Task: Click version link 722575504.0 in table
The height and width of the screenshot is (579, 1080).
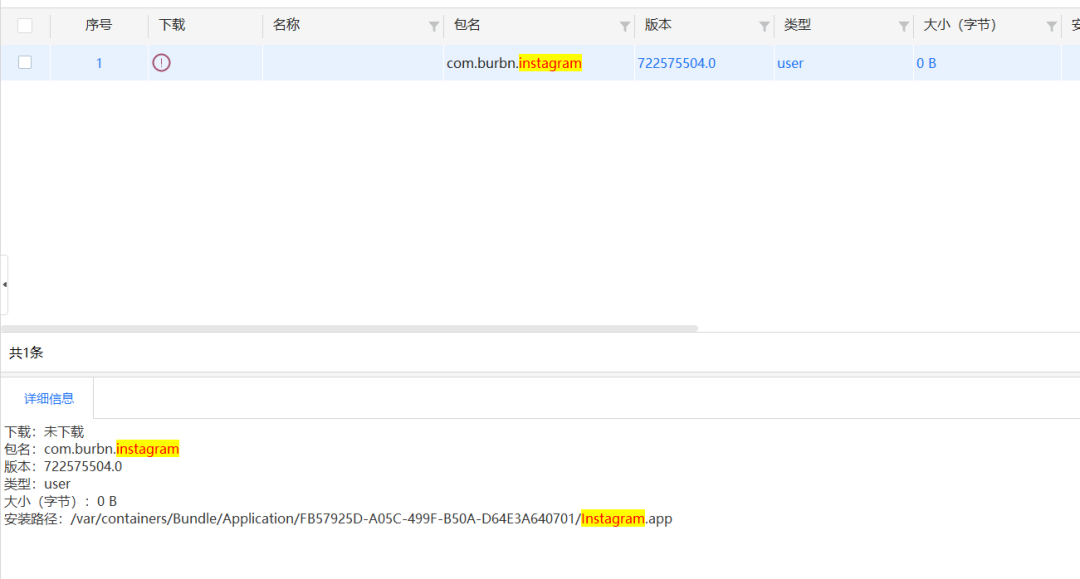Action: [676, 63]
